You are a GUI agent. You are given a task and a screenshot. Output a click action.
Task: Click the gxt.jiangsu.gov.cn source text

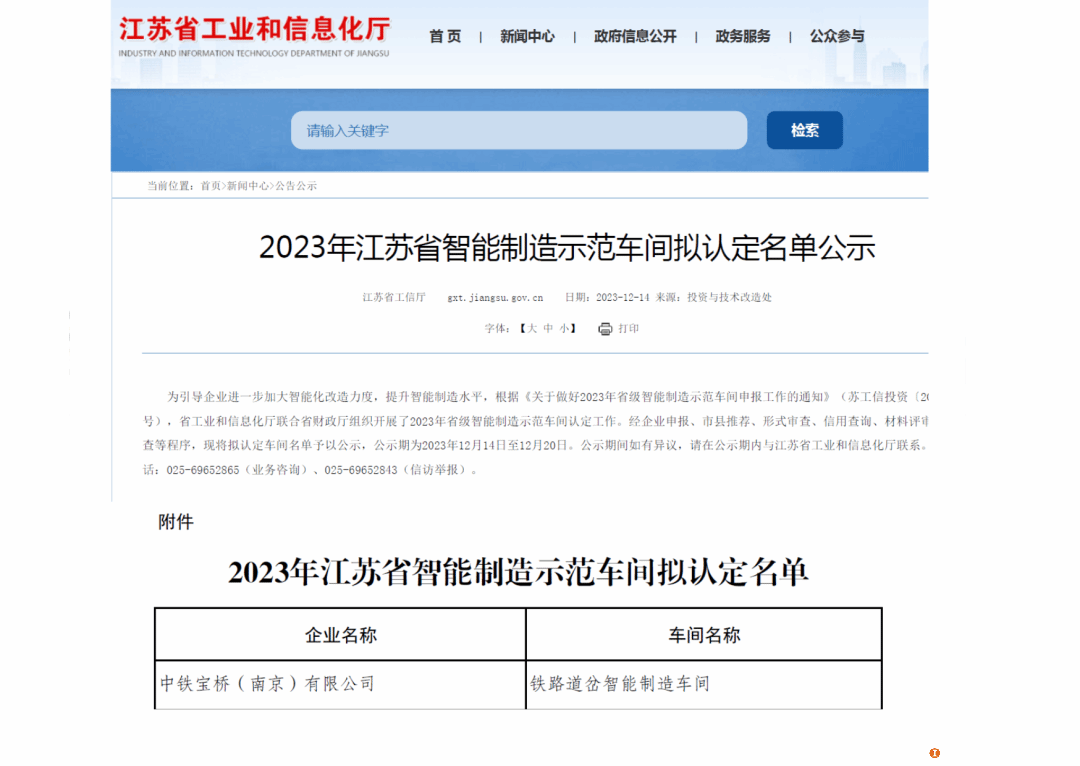click(x=495, y=298)
